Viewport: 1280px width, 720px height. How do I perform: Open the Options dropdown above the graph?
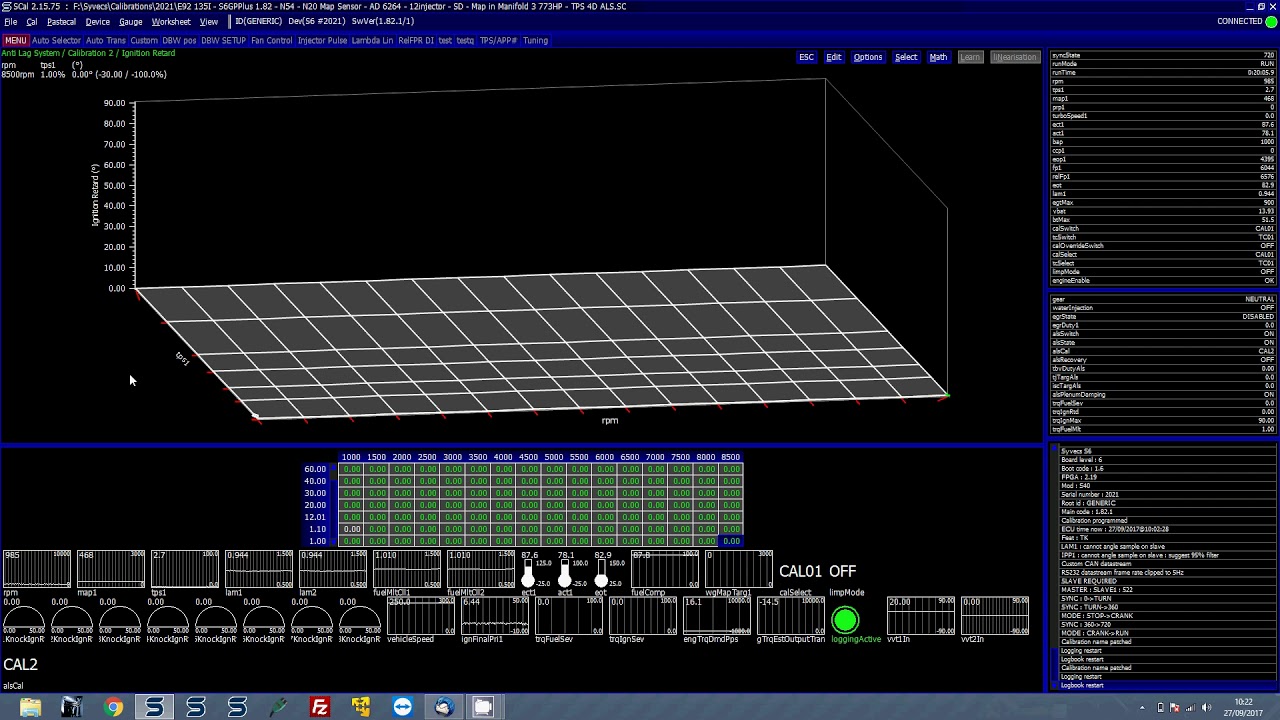click(867, 57)
